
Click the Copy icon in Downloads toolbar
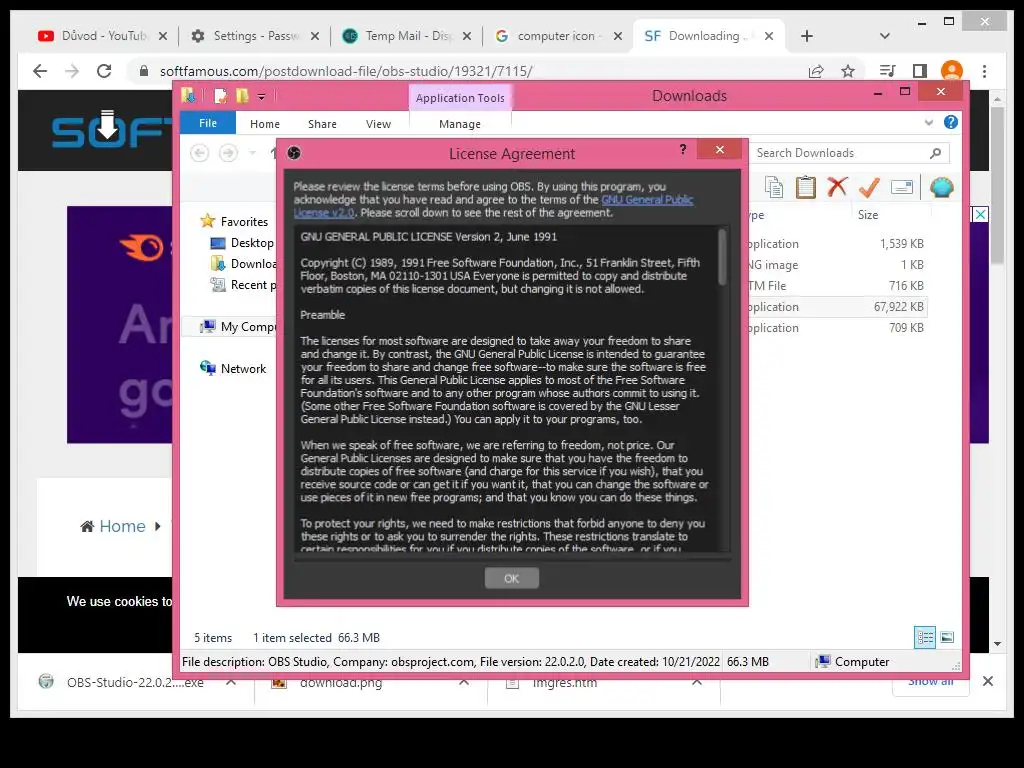click(x=774, y=187)
